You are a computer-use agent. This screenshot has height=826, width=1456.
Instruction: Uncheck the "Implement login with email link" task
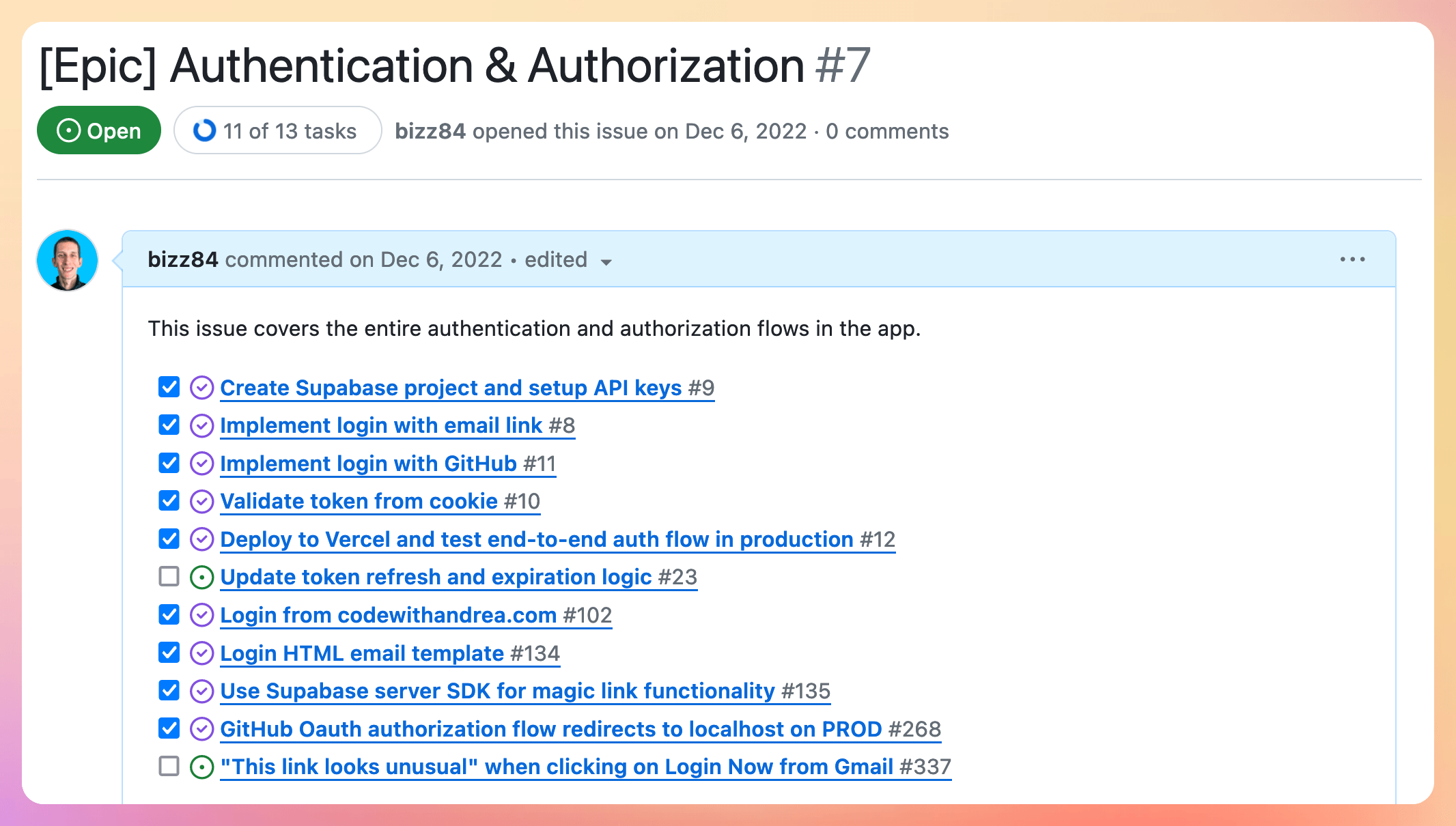coord(168,425)
